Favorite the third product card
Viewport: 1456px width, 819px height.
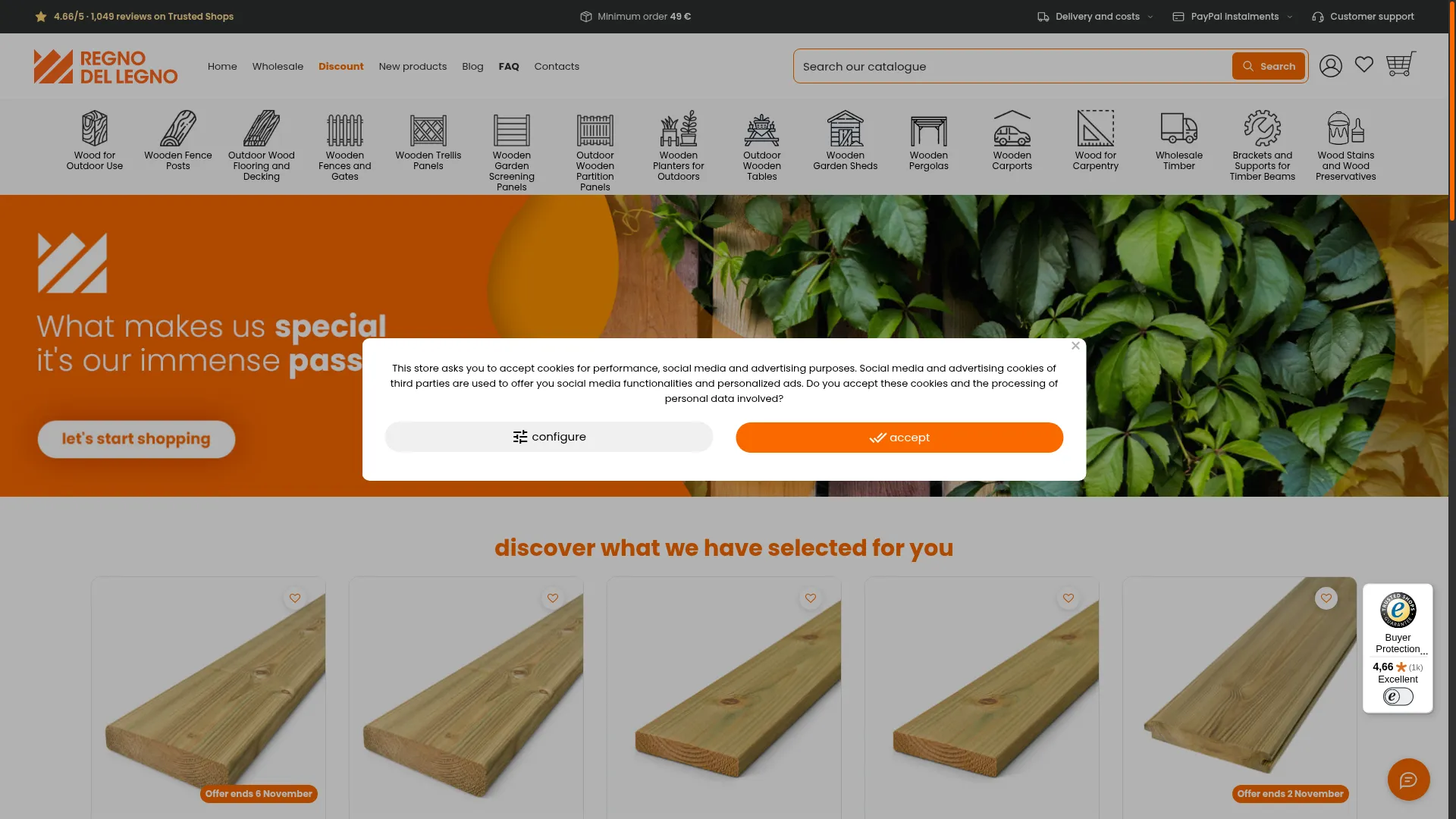coord(811,598)
